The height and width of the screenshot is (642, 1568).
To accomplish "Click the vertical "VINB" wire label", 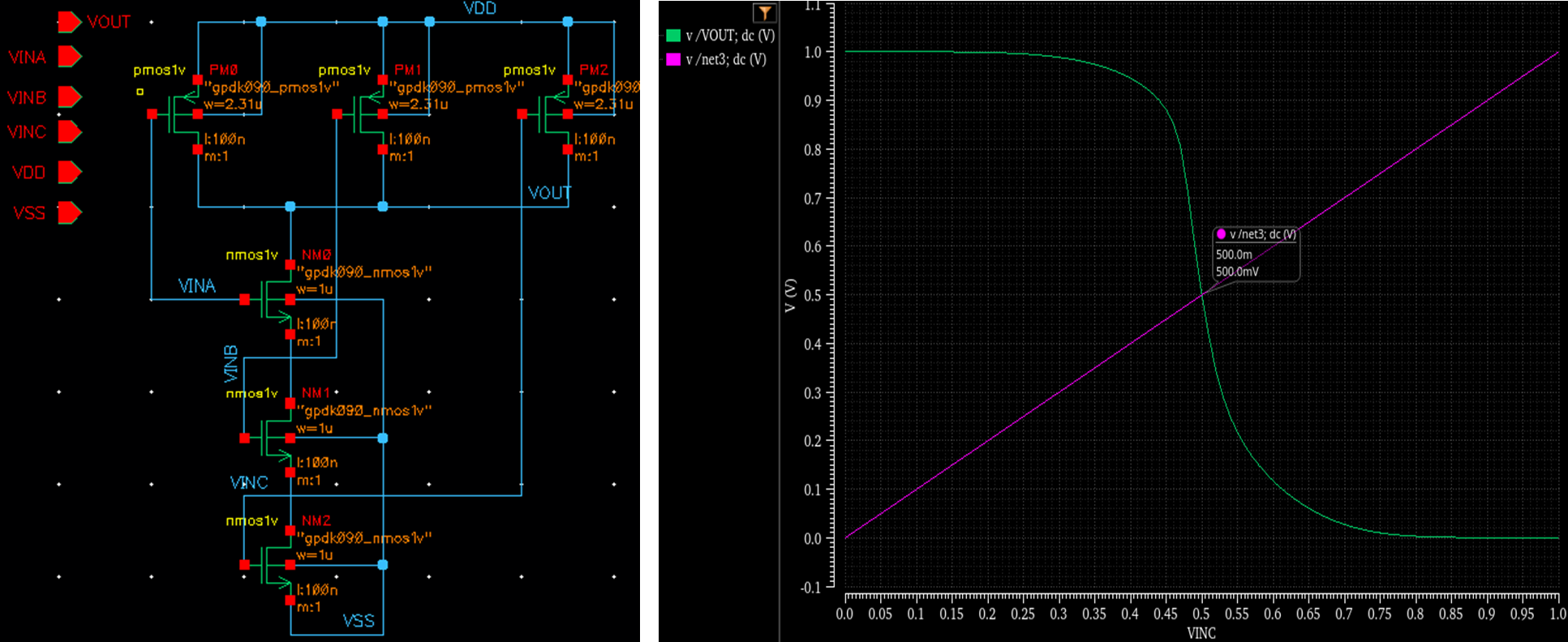I will tap(231, 364).
